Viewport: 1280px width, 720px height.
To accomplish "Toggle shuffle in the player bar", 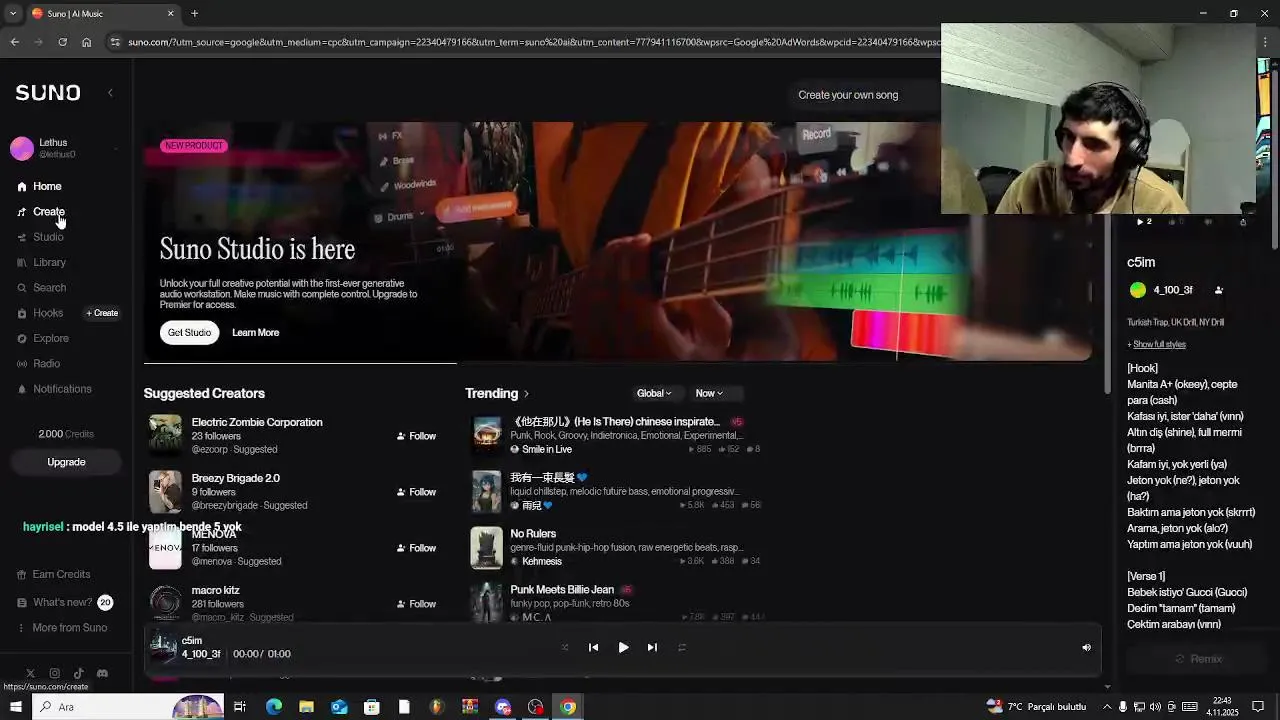I will point(564,647).
